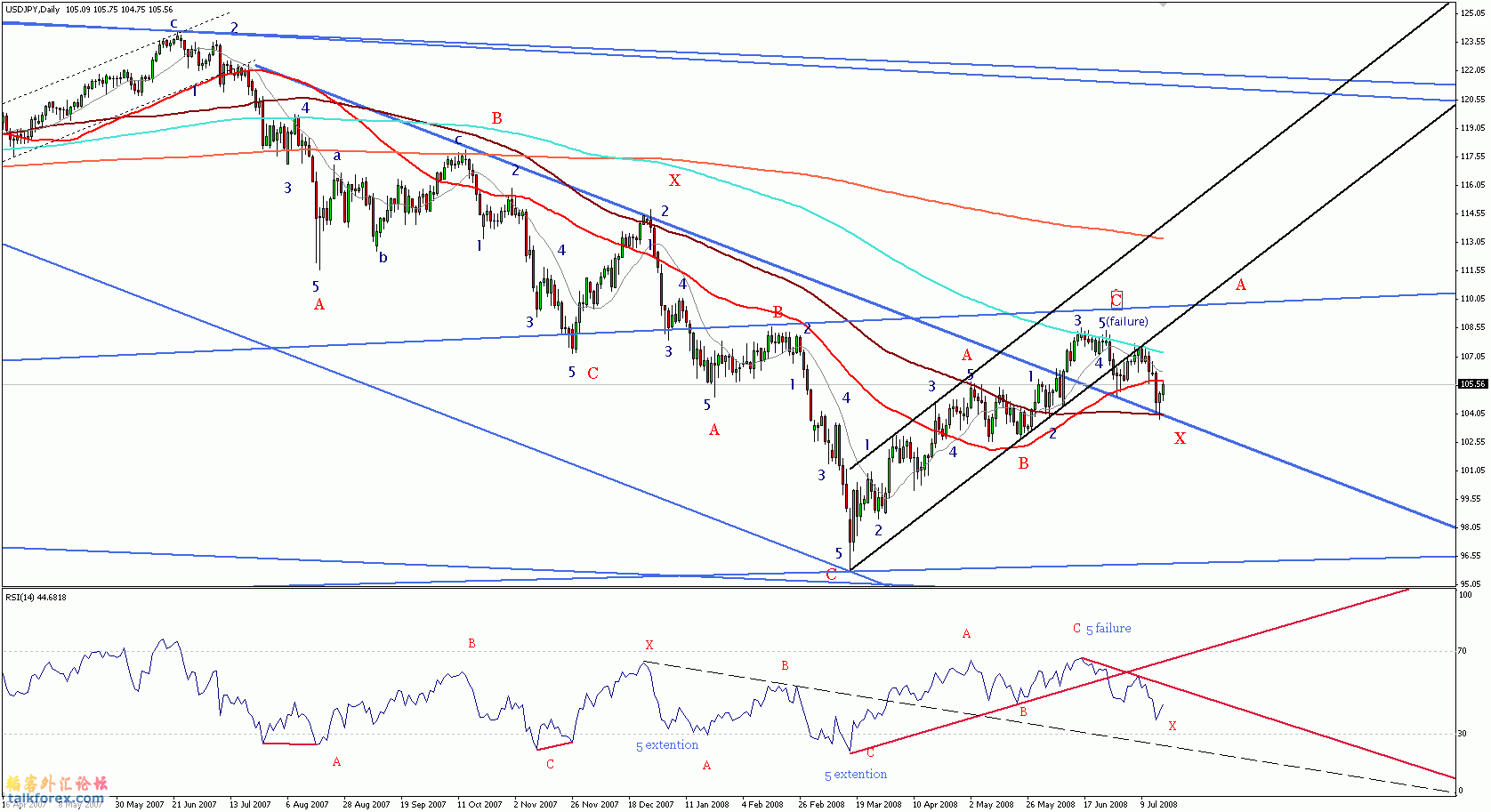This screenshot has width=1491, height=812.
Task: Click the 102.55 price axis value
Action: [x=1473, y=442]
